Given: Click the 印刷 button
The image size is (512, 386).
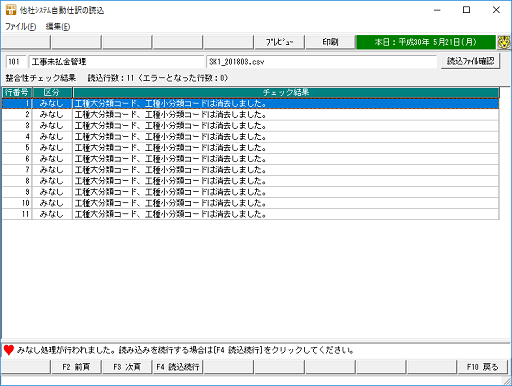Looking at the screenshot, I should click(x=330, y=42).
